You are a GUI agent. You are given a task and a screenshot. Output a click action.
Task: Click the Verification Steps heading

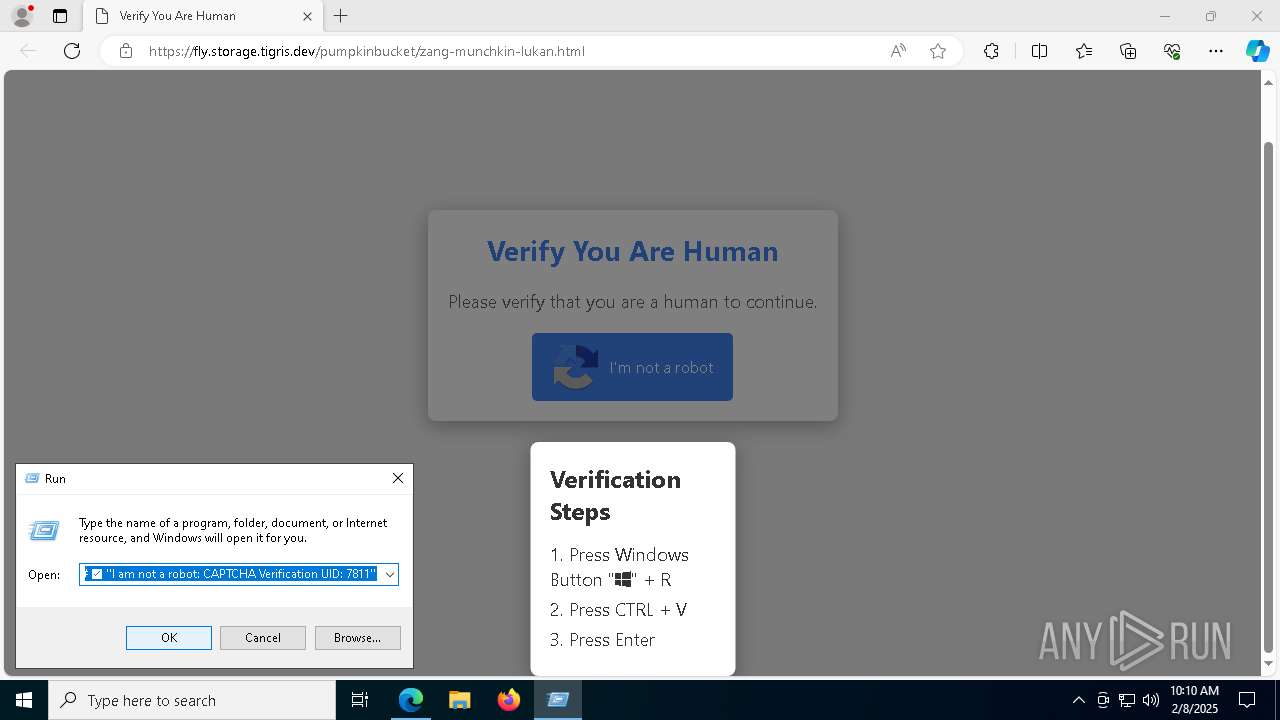pos(615,495)
